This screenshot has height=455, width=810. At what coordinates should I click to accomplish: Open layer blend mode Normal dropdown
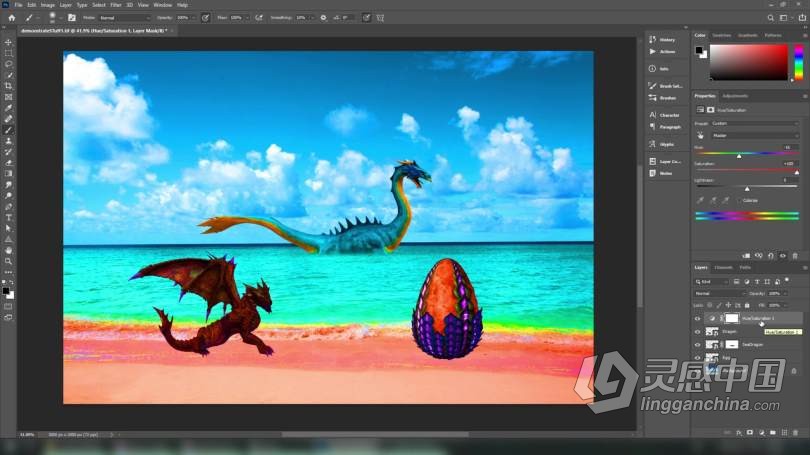[x=720, y=293]
